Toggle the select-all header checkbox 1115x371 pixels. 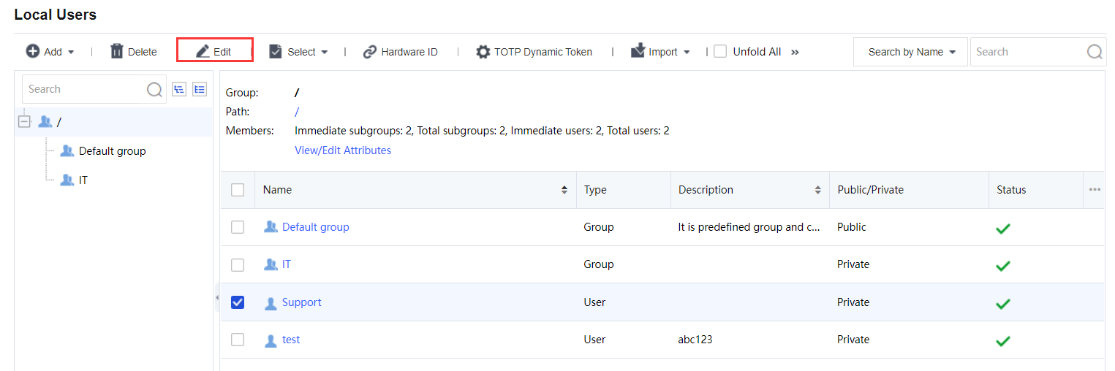click(x=238, y=190)
